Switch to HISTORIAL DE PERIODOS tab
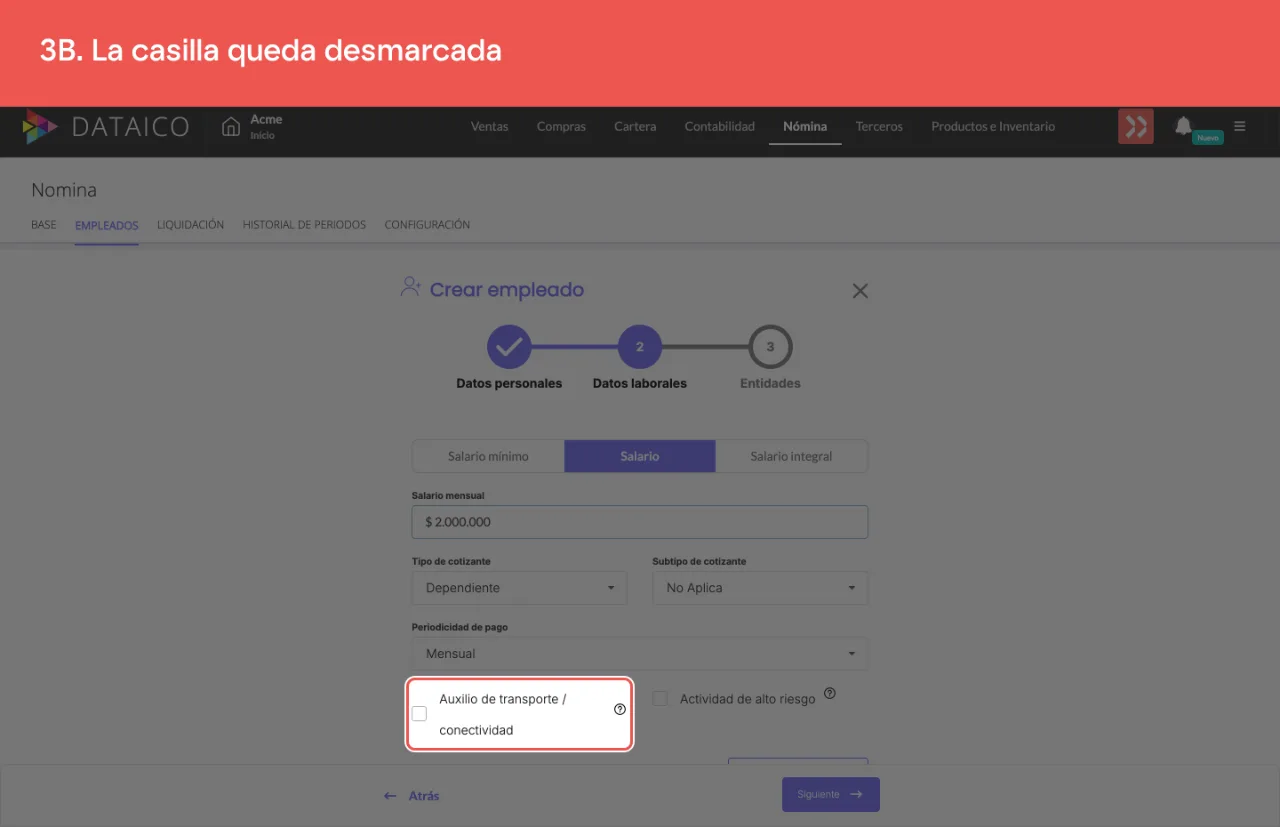The height and width of the screenshot is (827, 1280). pos(304,225)
